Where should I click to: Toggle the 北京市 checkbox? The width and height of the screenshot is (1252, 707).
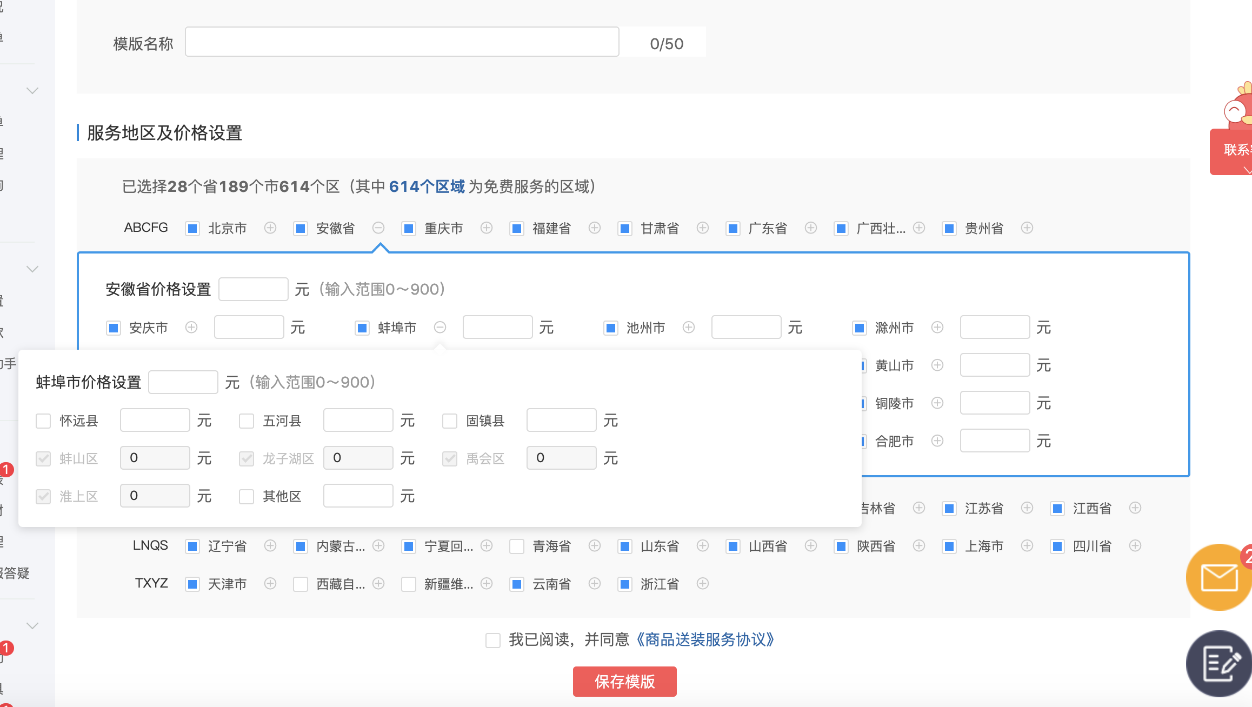tap(193, 228)
